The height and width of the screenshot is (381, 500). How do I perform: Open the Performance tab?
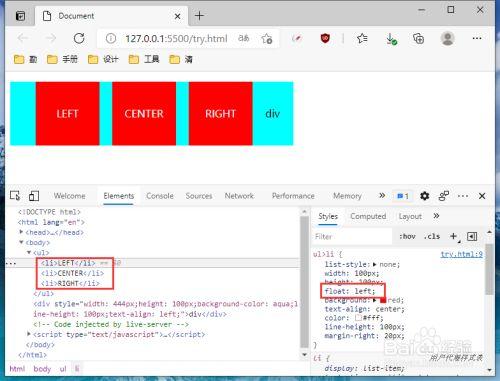[x=293, y=196]
